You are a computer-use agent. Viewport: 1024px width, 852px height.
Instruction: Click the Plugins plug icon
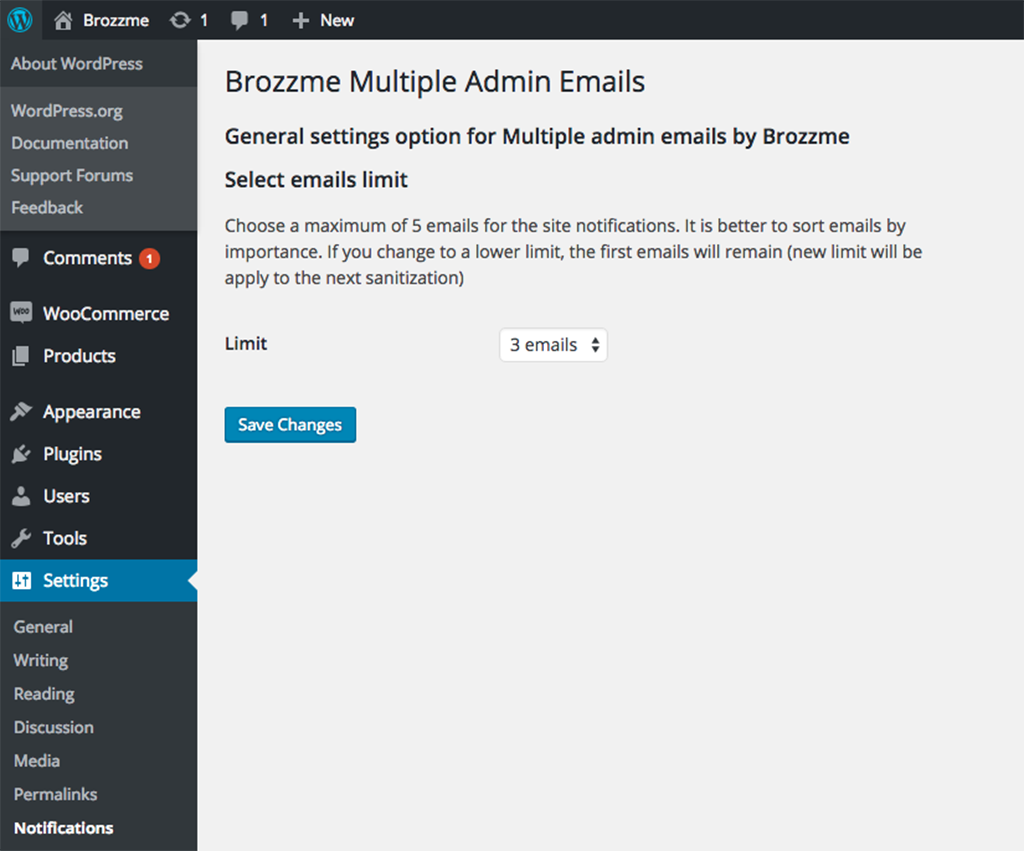21,454
